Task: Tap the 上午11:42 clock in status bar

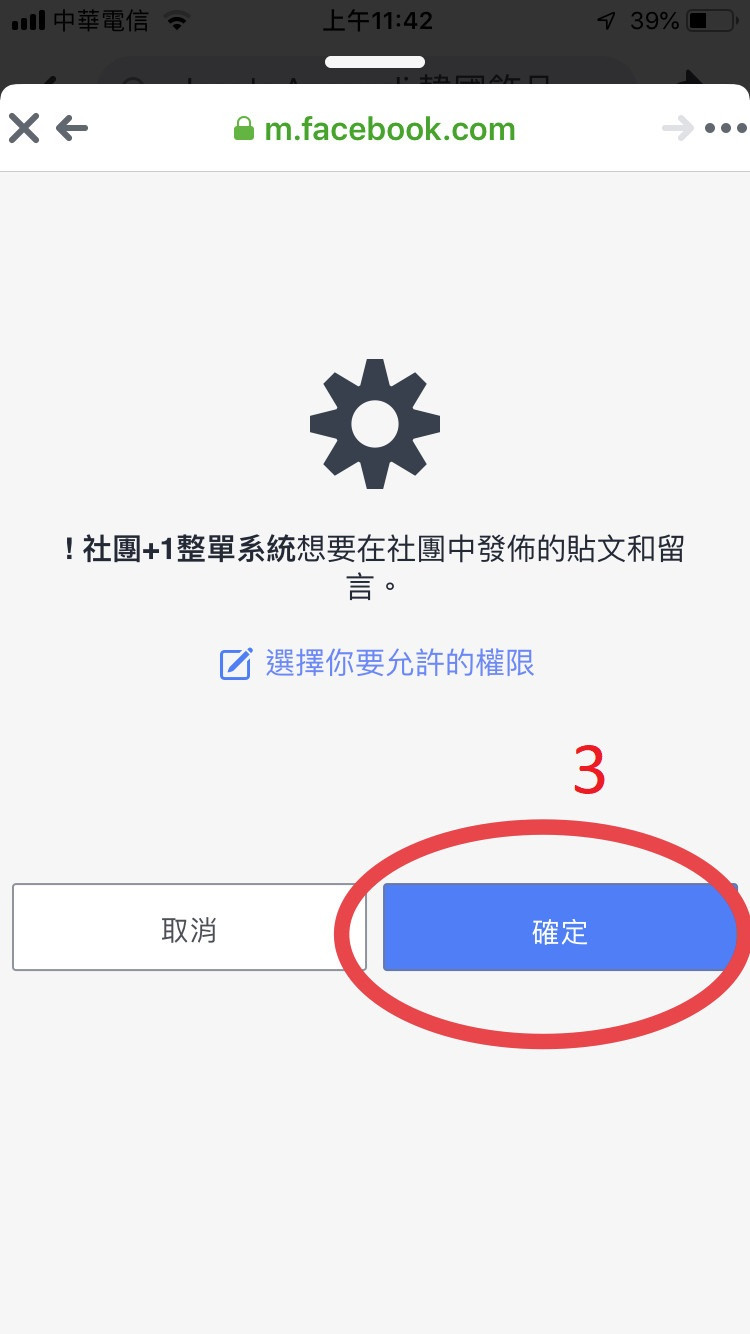Action: coord(378,20)
